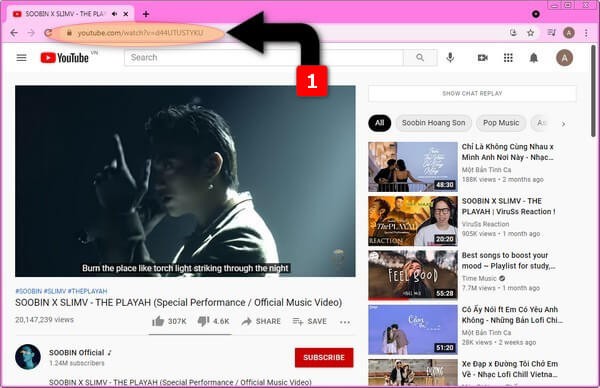Screen dimensions: 600x388
Task: Open the ViruSs Reaction channel name
Action: pos(485,224)
